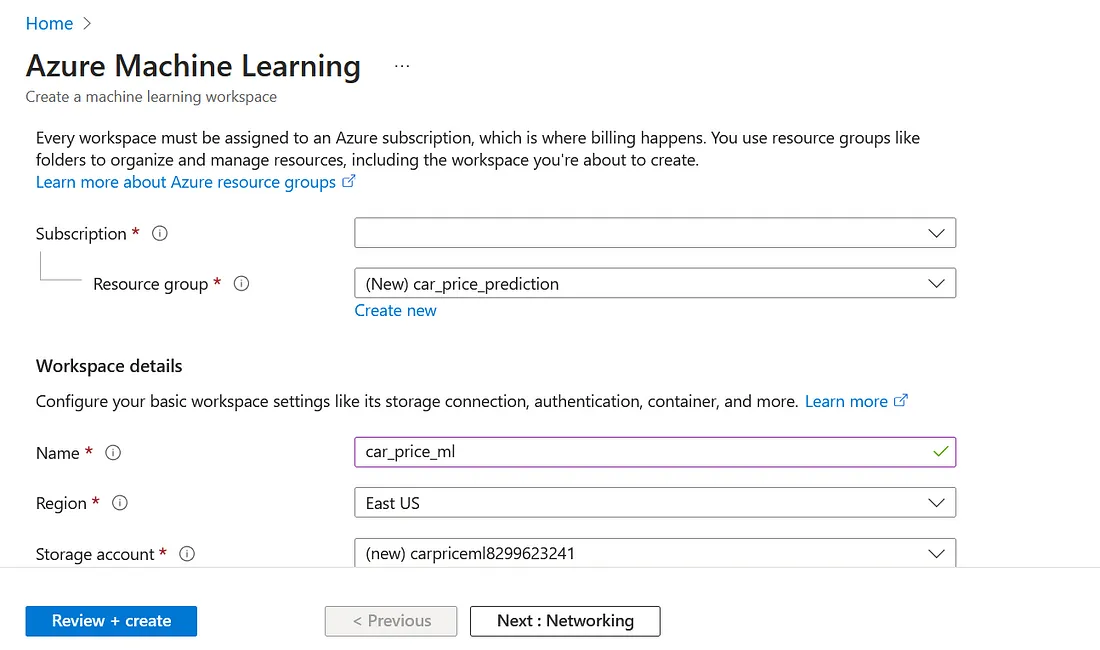Image resolution: width=1100 pixels, height=650 pixels.
Task: Show info tooltip for Name field
Action: pyautogui.click(x=113, y=453)
